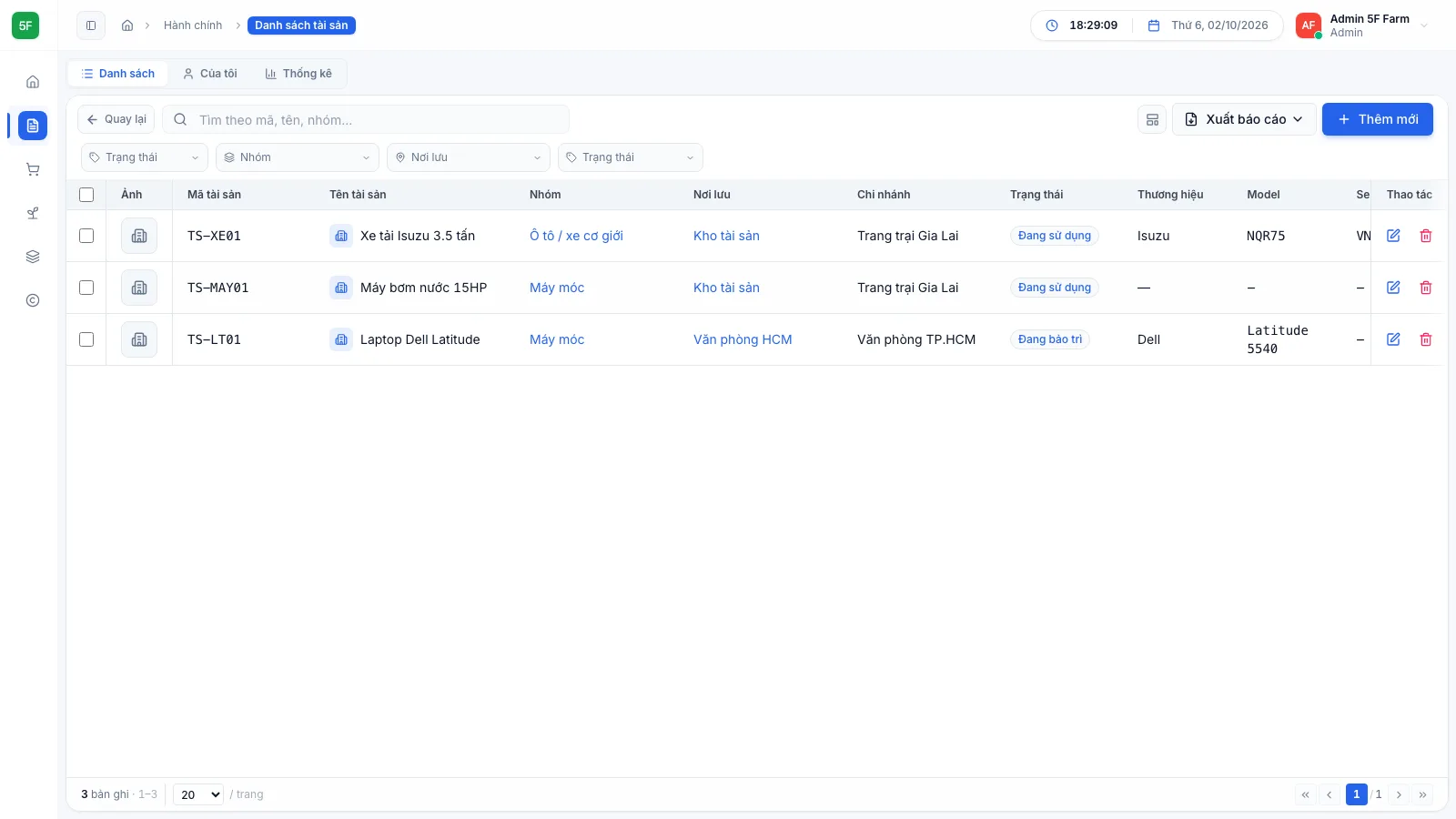Open the sidebar plant sprout icon

click(x=33, y=213)
